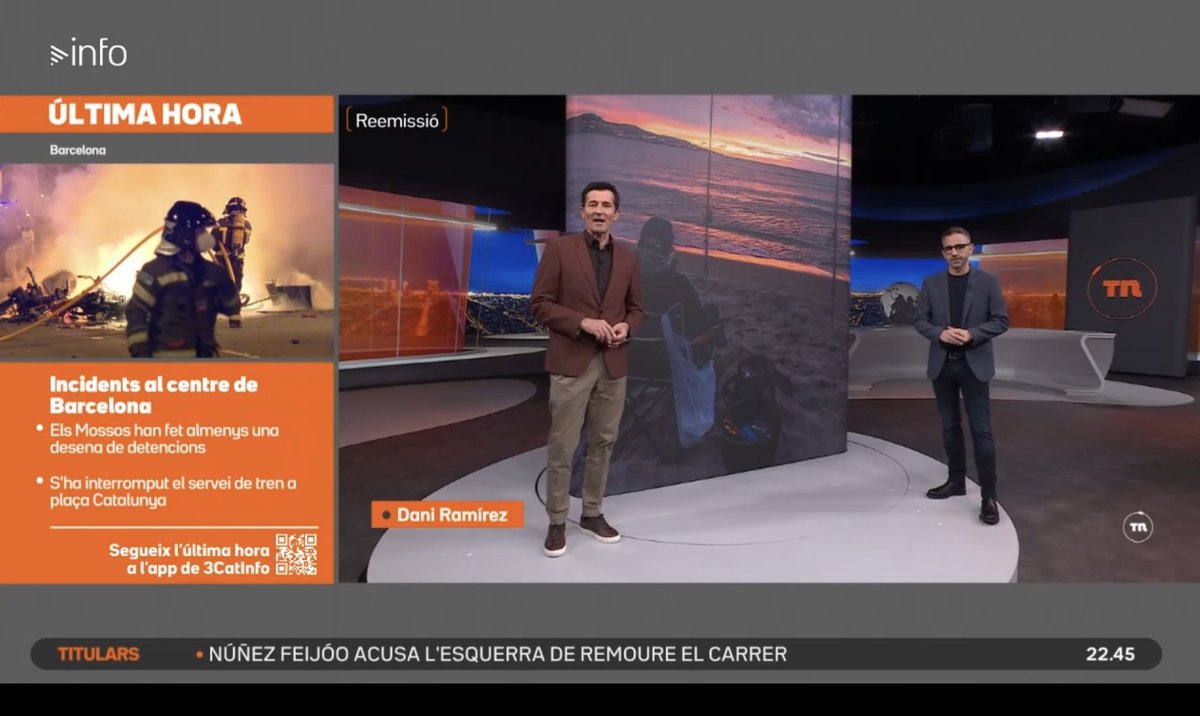Click the Dani Ramírez name caption
Screen dimensions: 1200x716
pos(447,515)
